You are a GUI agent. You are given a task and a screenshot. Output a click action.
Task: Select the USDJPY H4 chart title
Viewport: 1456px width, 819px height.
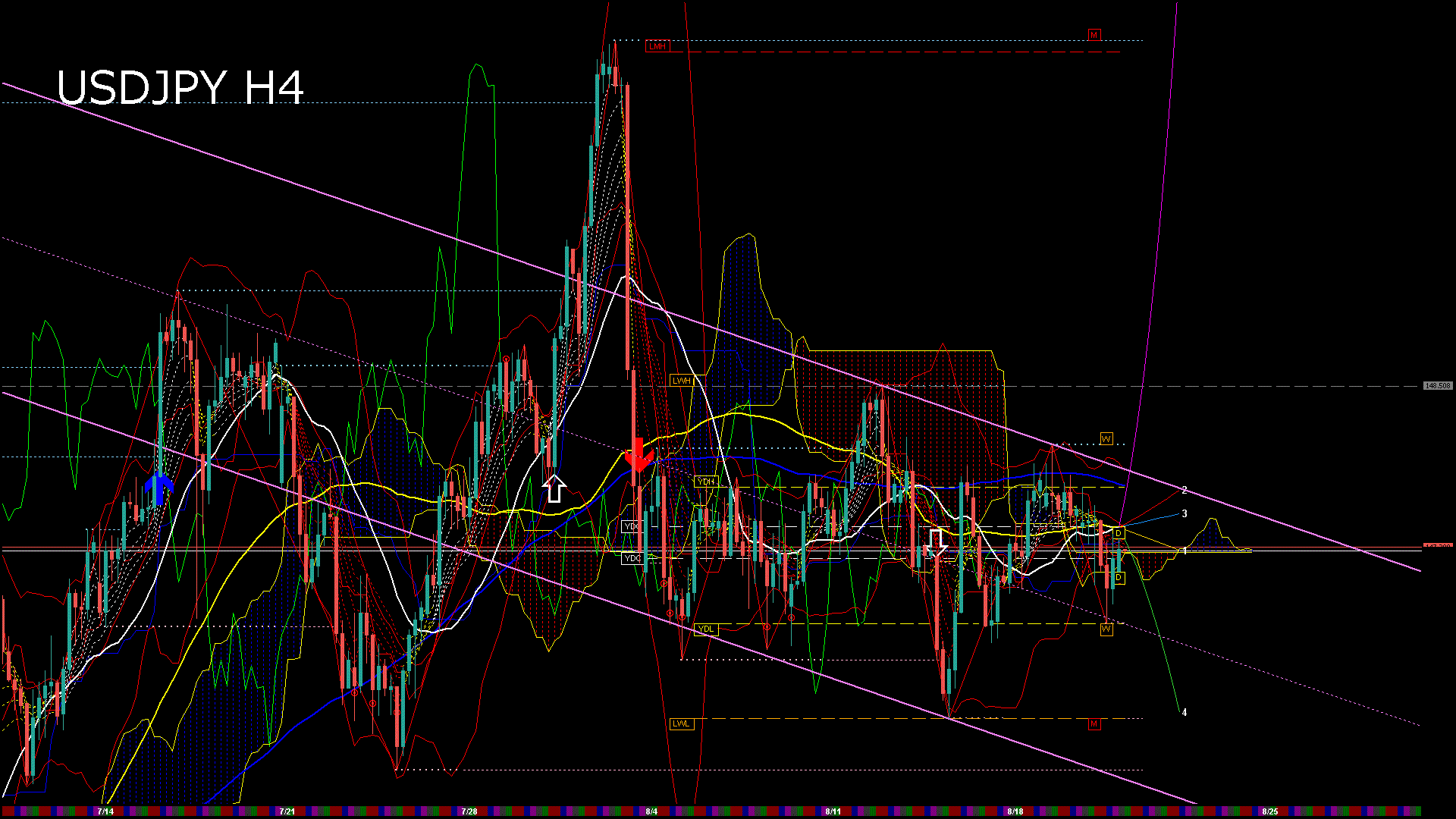click(180, 88)
